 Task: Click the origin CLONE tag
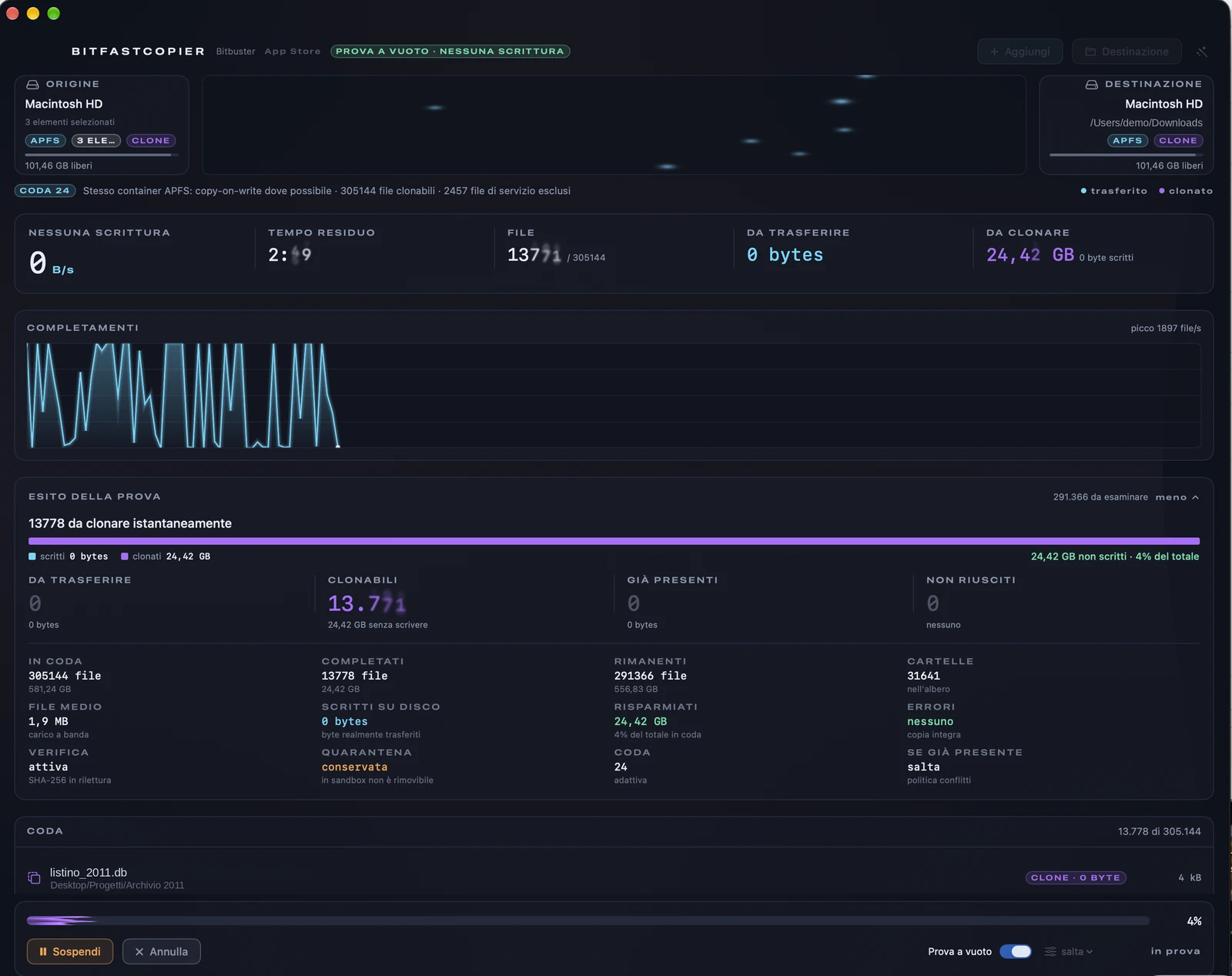(x=151, y=141)
